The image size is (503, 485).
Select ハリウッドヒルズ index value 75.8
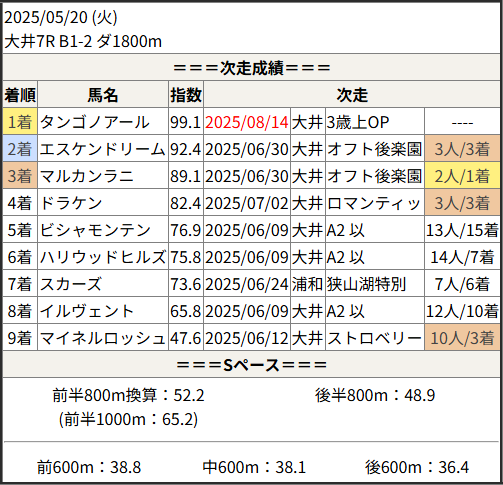coord(186,257)
